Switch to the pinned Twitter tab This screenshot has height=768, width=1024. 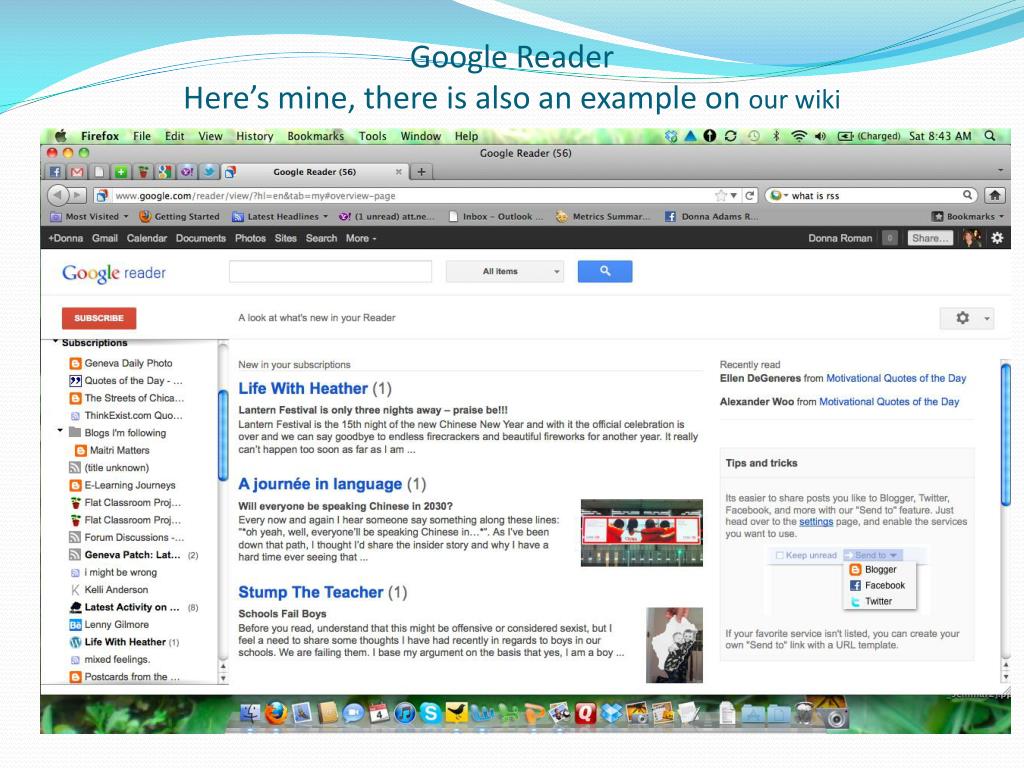tap(208, 172)
